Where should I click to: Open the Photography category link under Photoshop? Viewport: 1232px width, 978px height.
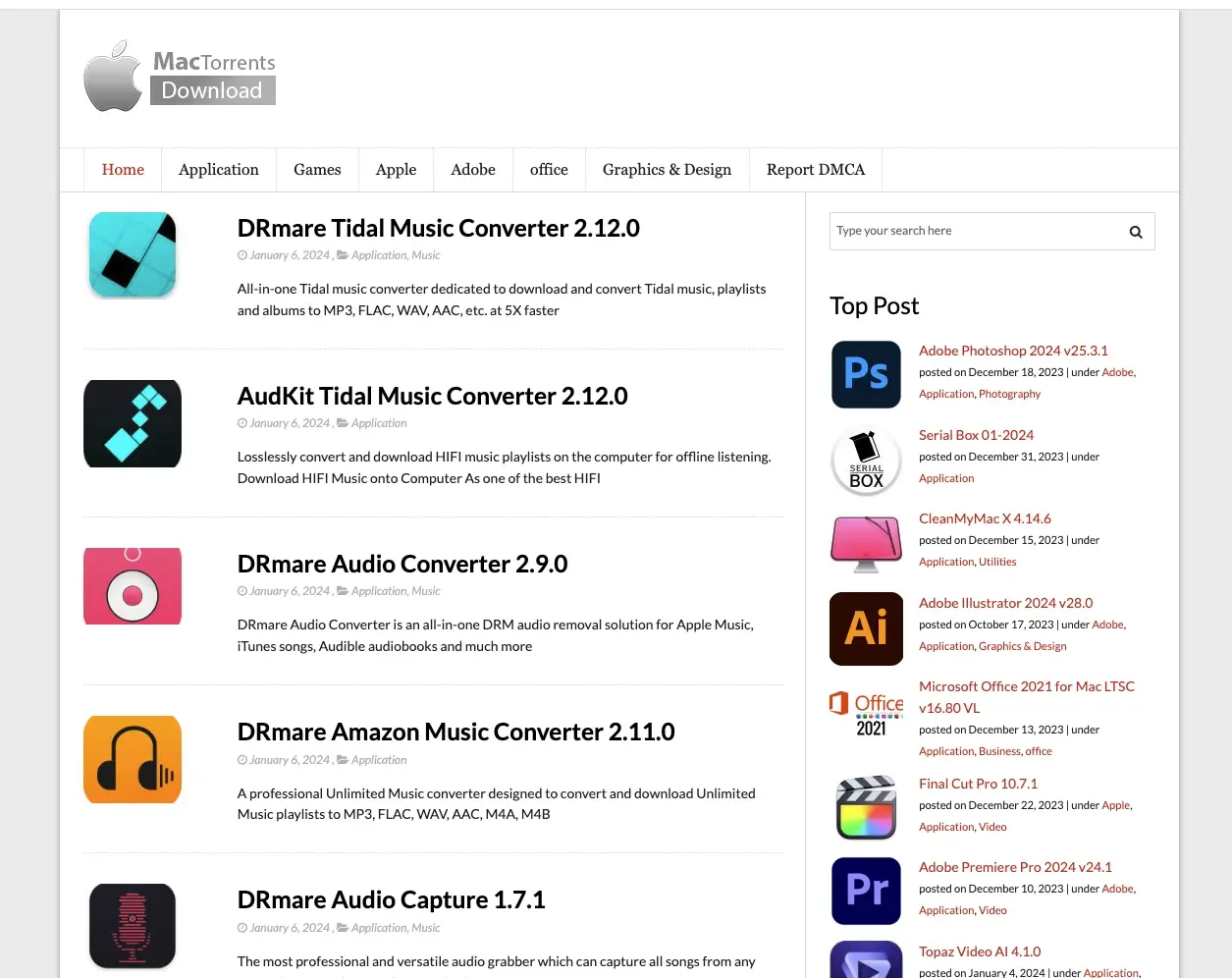pyautogui.click(x=1009, y=393)
